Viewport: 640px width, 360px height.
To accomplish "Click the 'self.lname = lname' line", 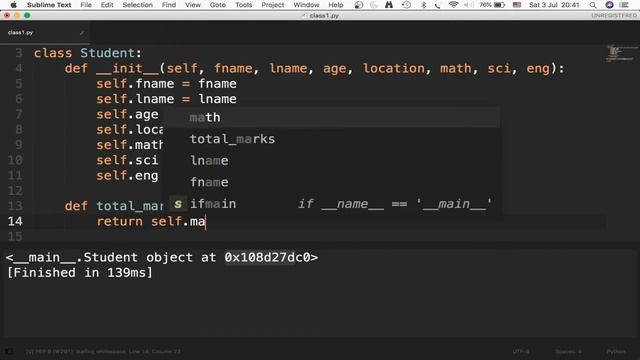I will (x=166, y=99).
